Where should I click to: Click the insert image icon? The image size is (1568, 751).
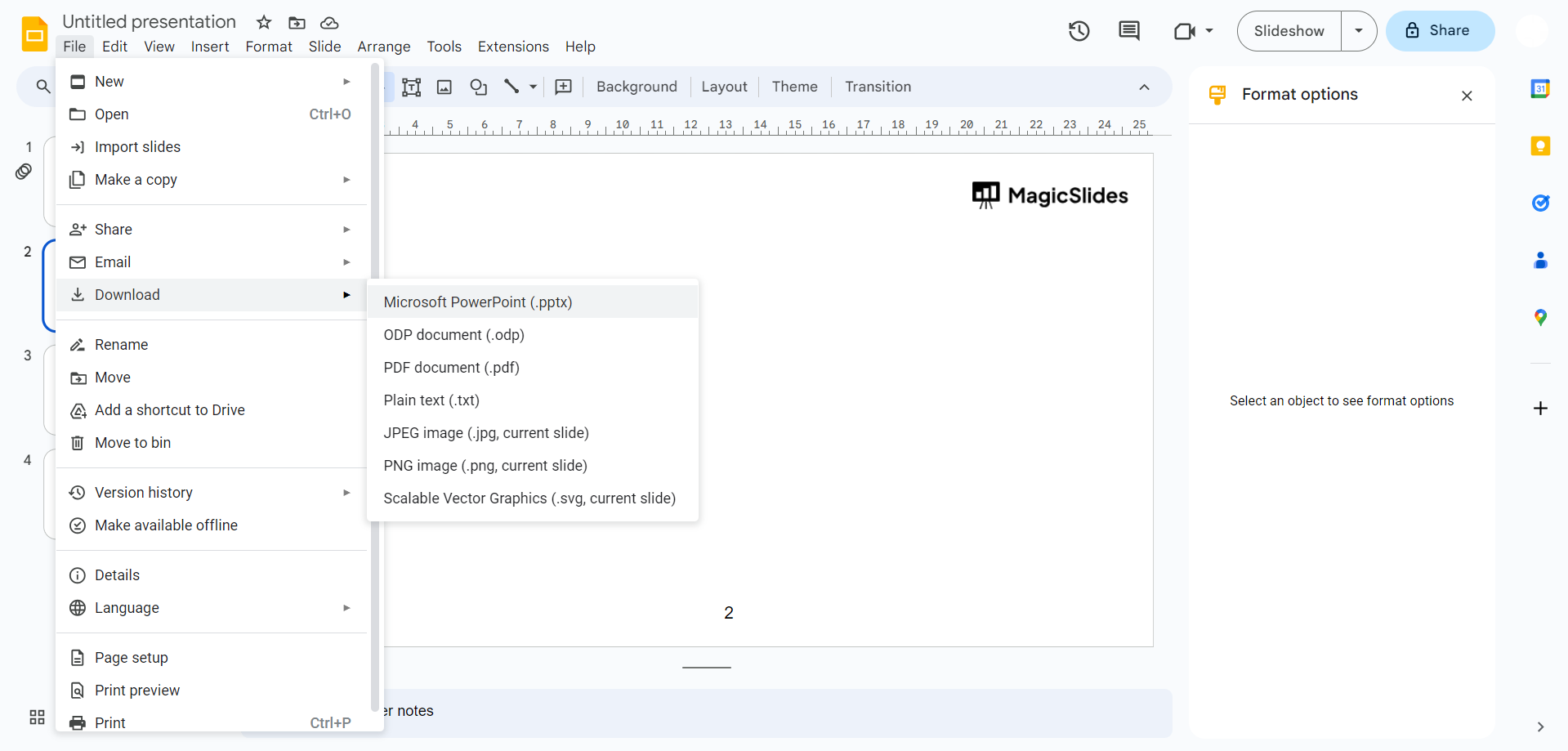[444, 87]
